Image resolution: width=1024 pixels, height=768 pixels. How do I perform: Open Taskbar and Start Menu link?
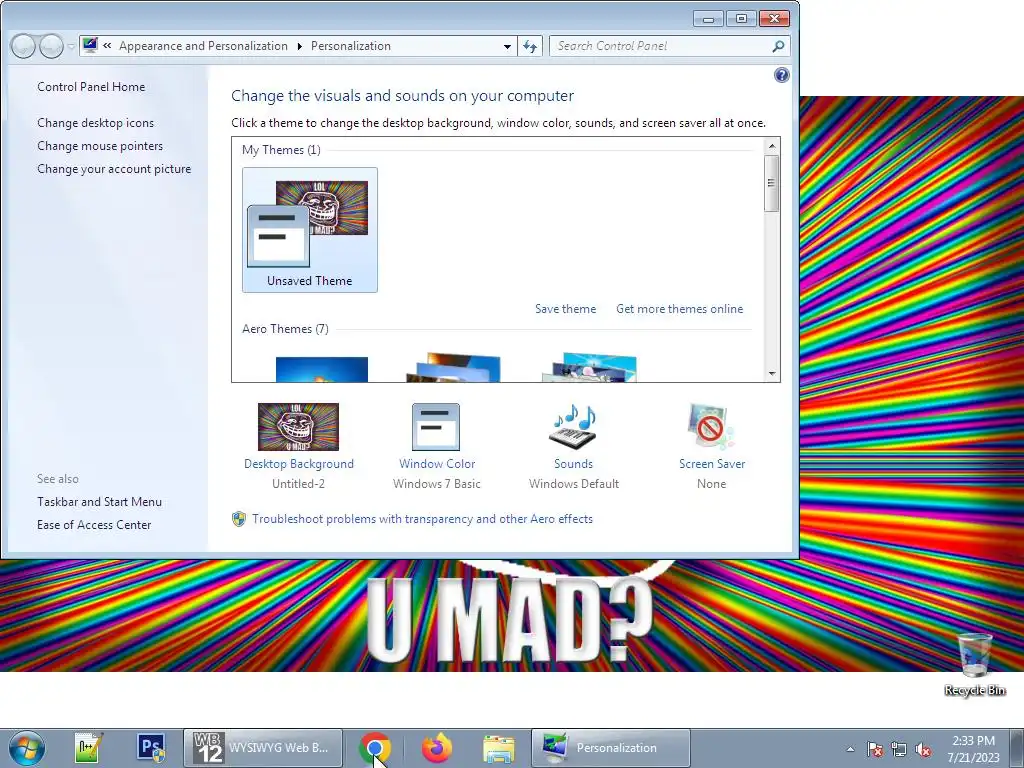99,502
